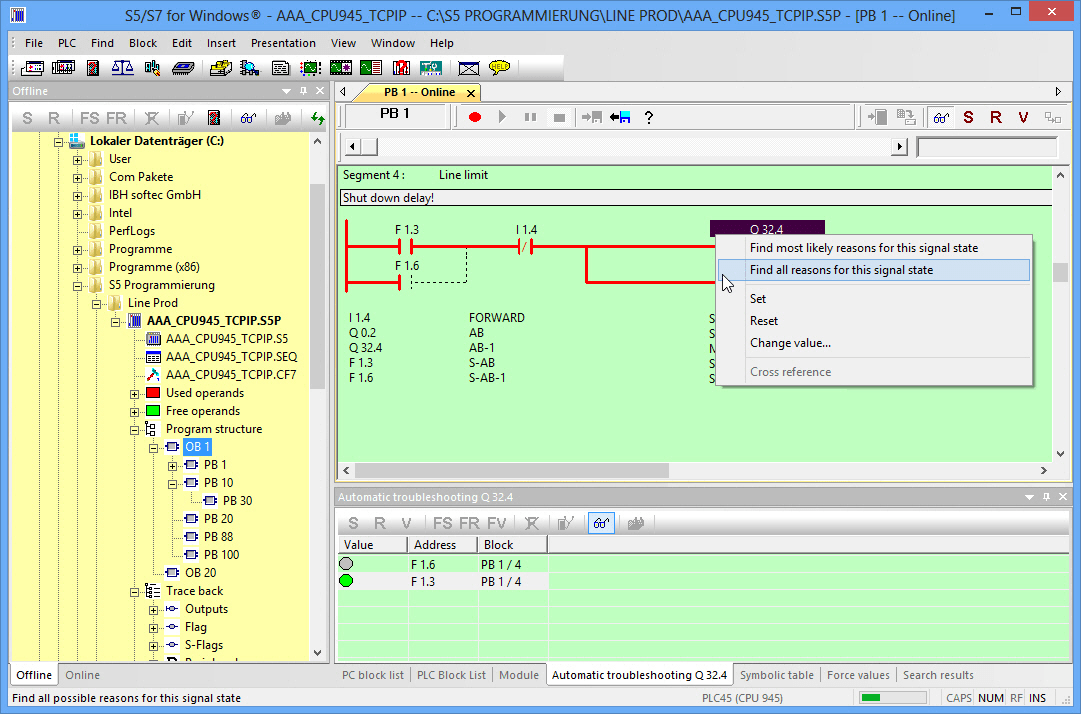1081x714 pixels.
Task: Pin the Offline panel
Action: point(303,91)
